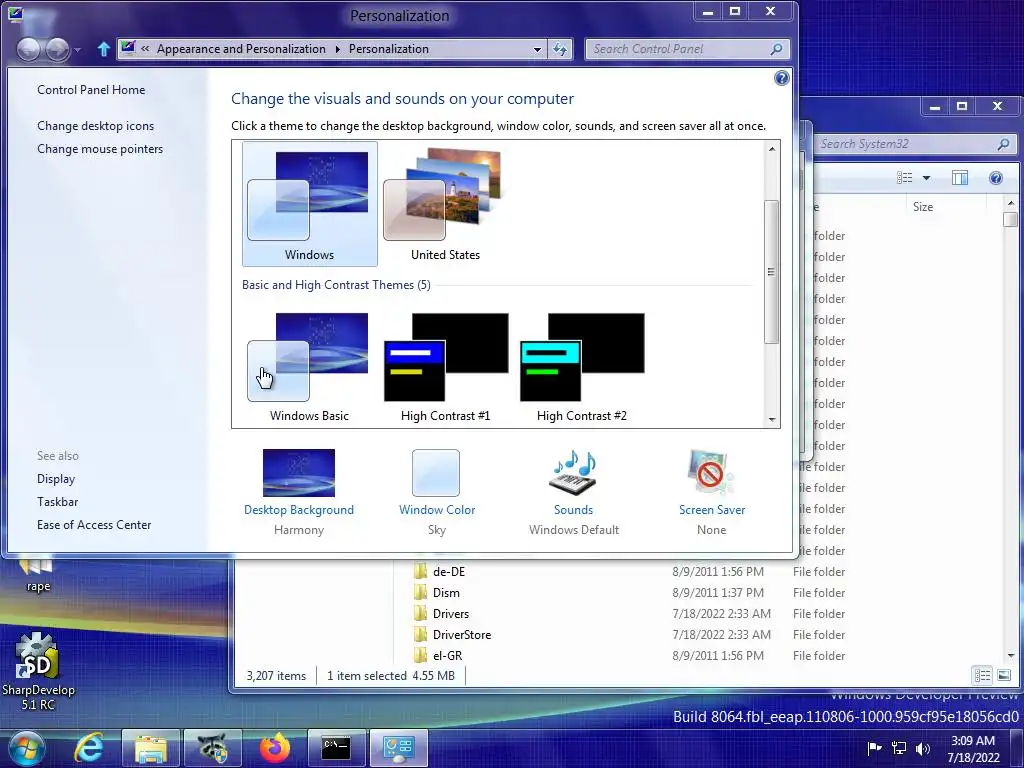
Task: Open the raccoon app on taskbar
Action: pyautogui.click(x=213, y=748)
